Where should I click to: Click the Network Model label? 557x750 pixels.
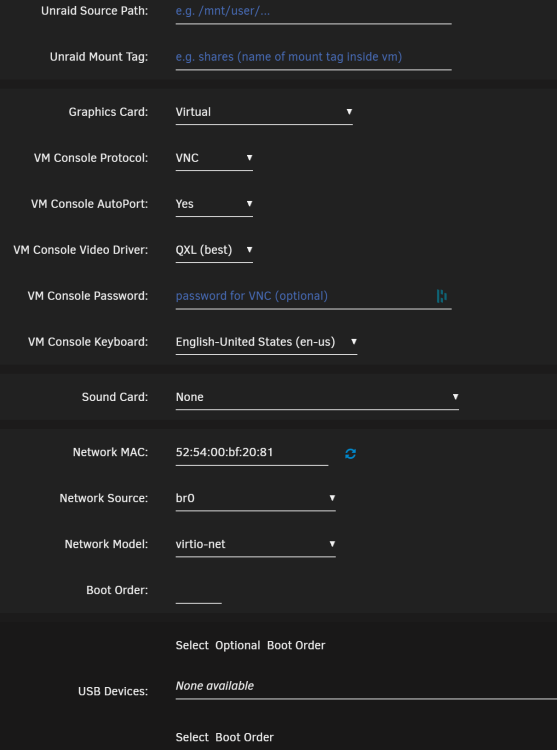pyautogui.click(x=106, y=544)
